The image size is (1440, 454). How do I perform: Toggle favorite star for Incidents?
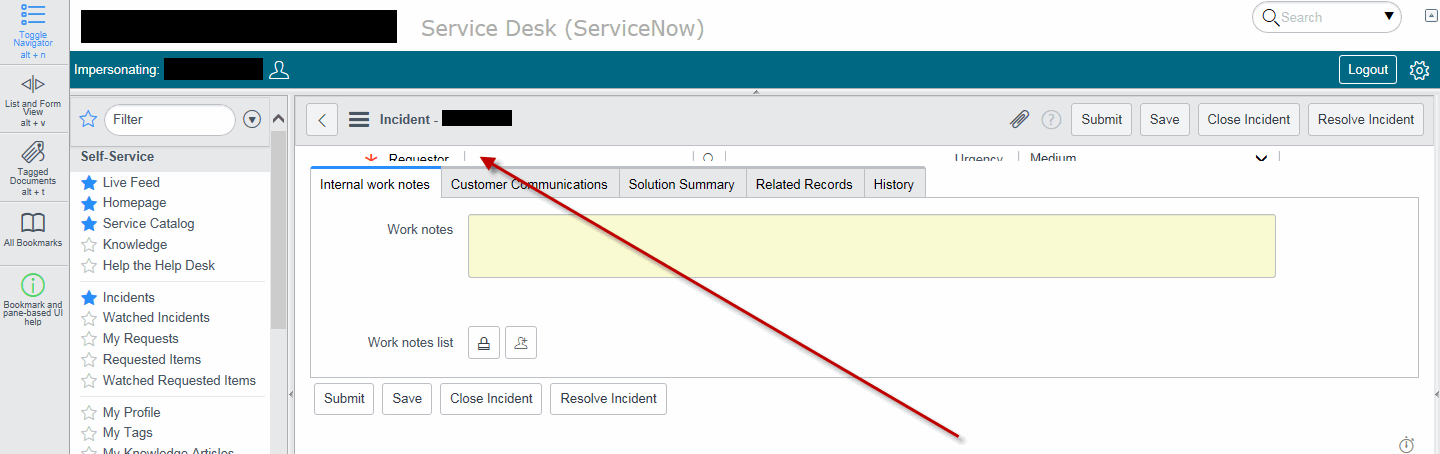click(x=89, y=297)
